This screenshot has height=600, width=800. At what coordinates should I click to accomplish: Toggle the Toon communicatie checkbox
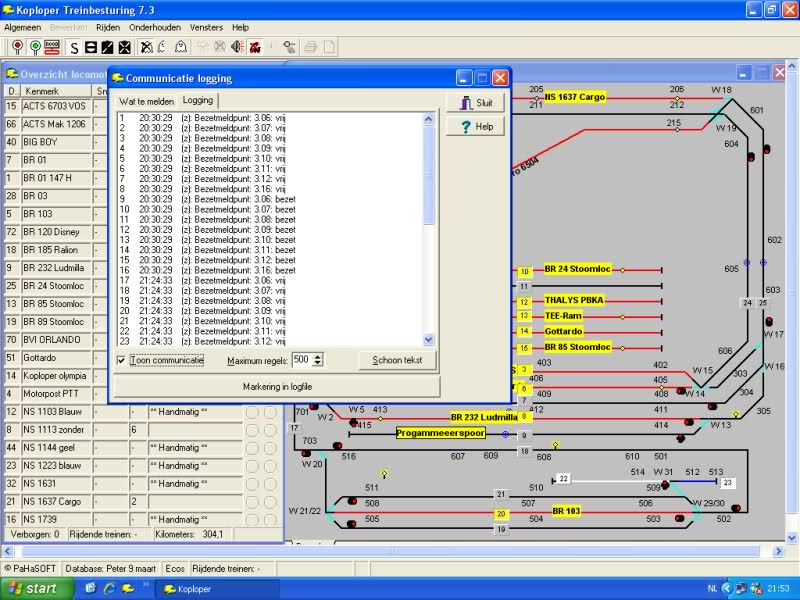121,360
